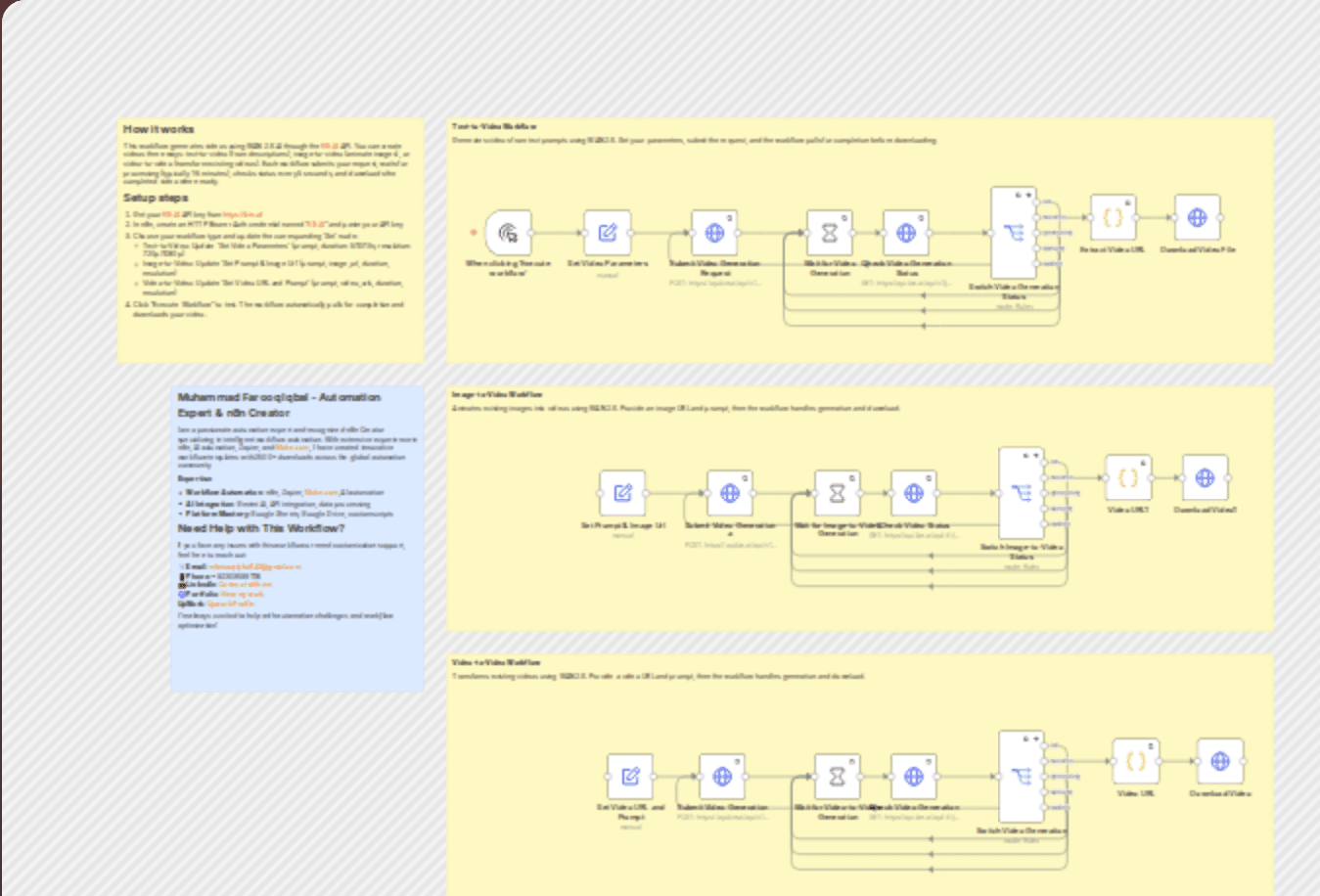Screen dimensions: 1320x896
Task: Select Submit Video Generation node in Video-to-Video
Action: click(722, 777)
